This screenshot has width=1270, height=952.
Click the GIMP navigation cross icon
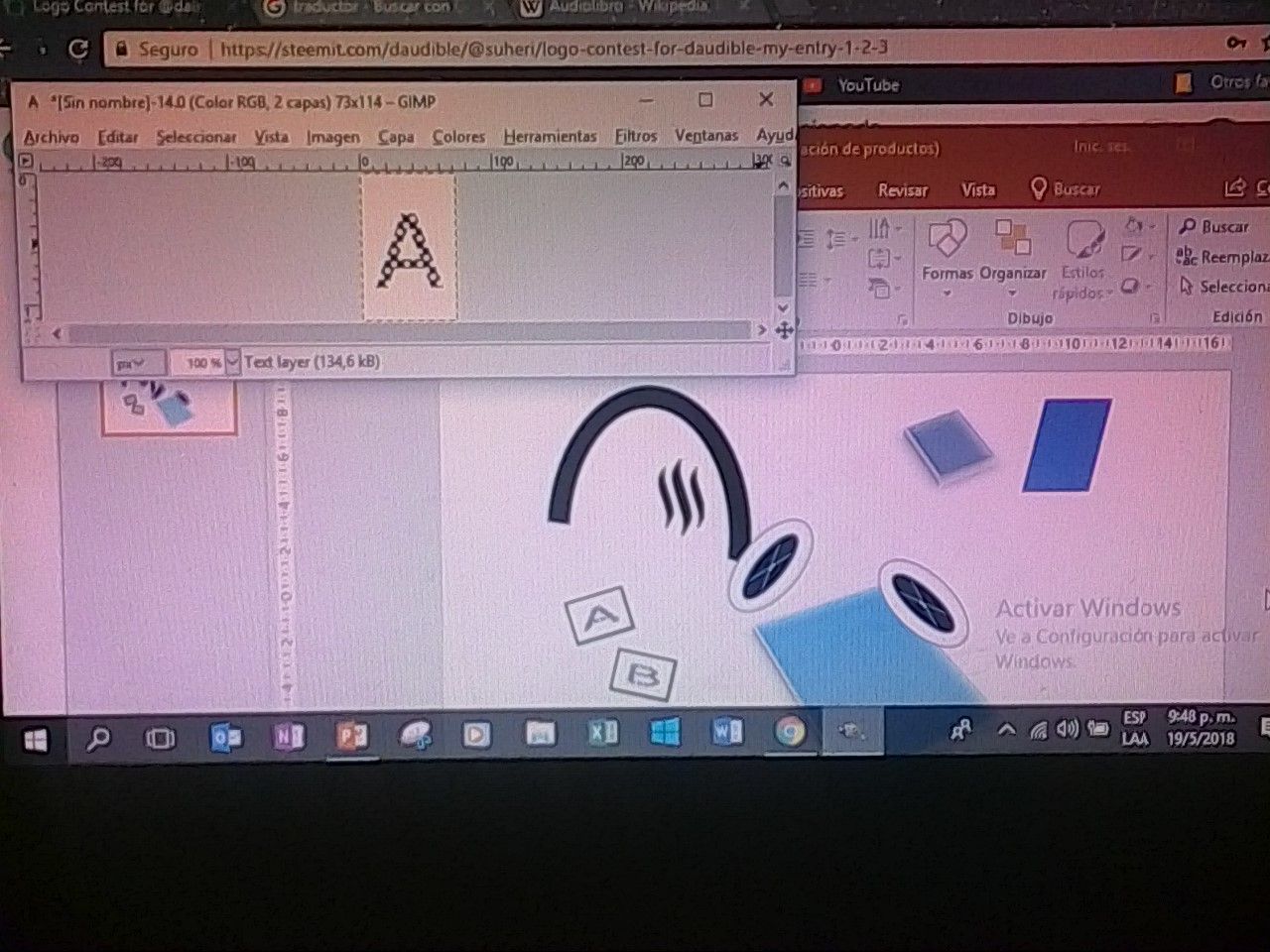tap(783, 331)
